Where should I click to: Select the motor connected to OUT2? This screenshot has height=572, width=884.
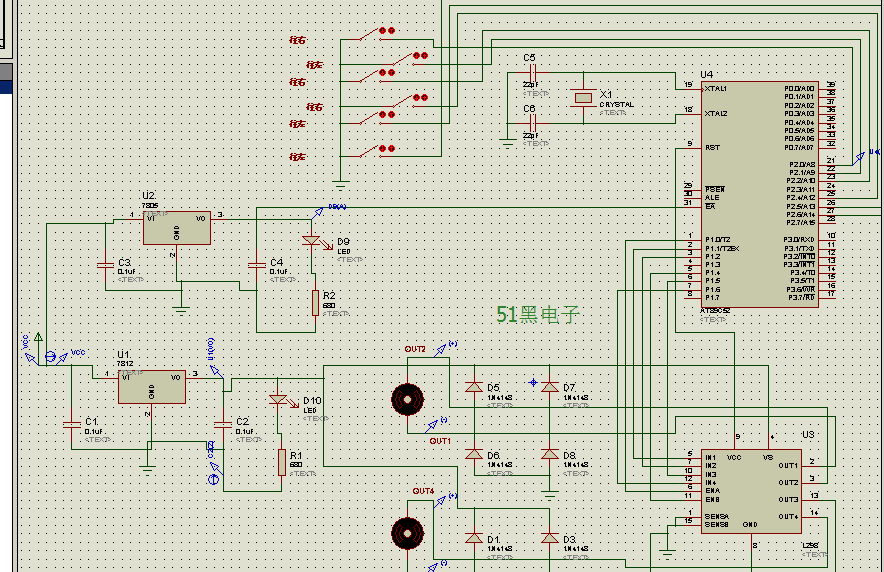[408, 399]
